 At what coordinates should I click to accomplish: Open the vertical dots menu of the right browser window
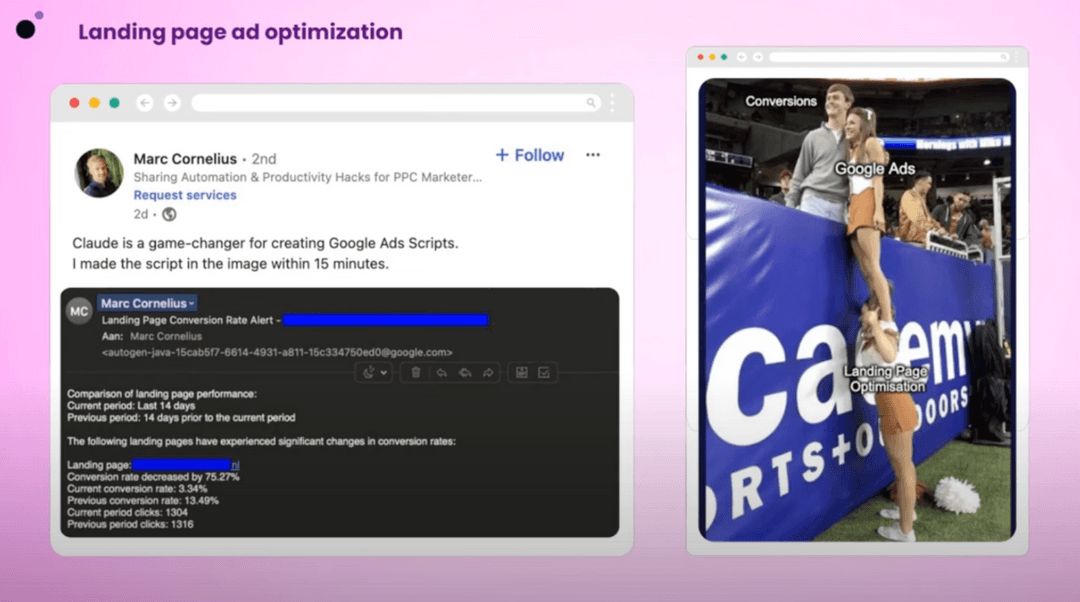pyautogui.click(x=1017, y=57)
